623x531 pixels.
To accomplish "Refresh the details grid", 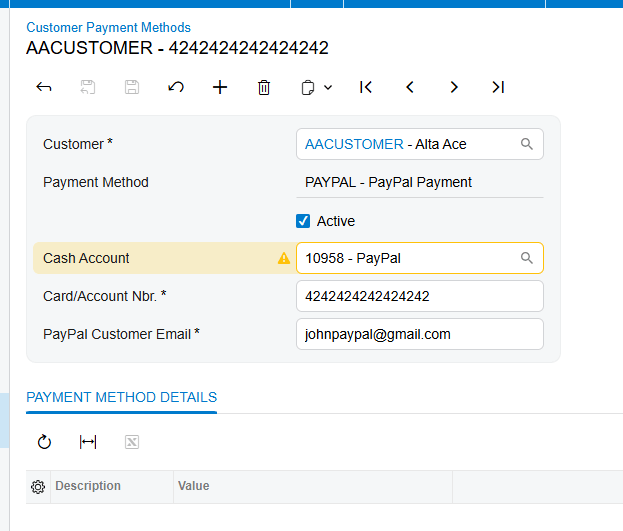I will 44,442.
